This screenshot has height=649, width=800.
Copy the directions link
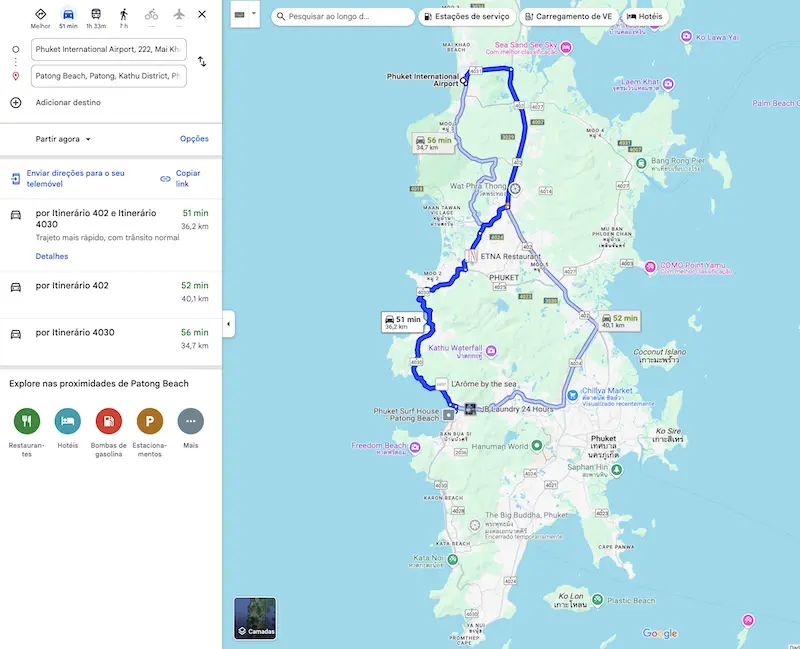[181, 179]
